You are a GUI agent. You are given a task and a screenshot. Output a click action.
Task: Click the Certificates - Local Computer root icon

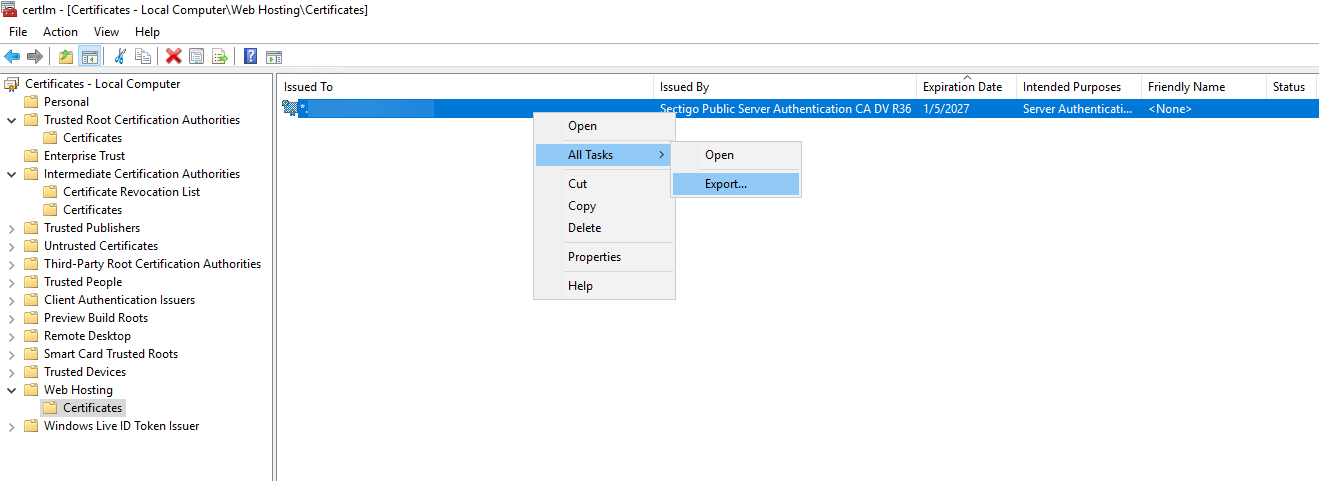tap(12, 84)
